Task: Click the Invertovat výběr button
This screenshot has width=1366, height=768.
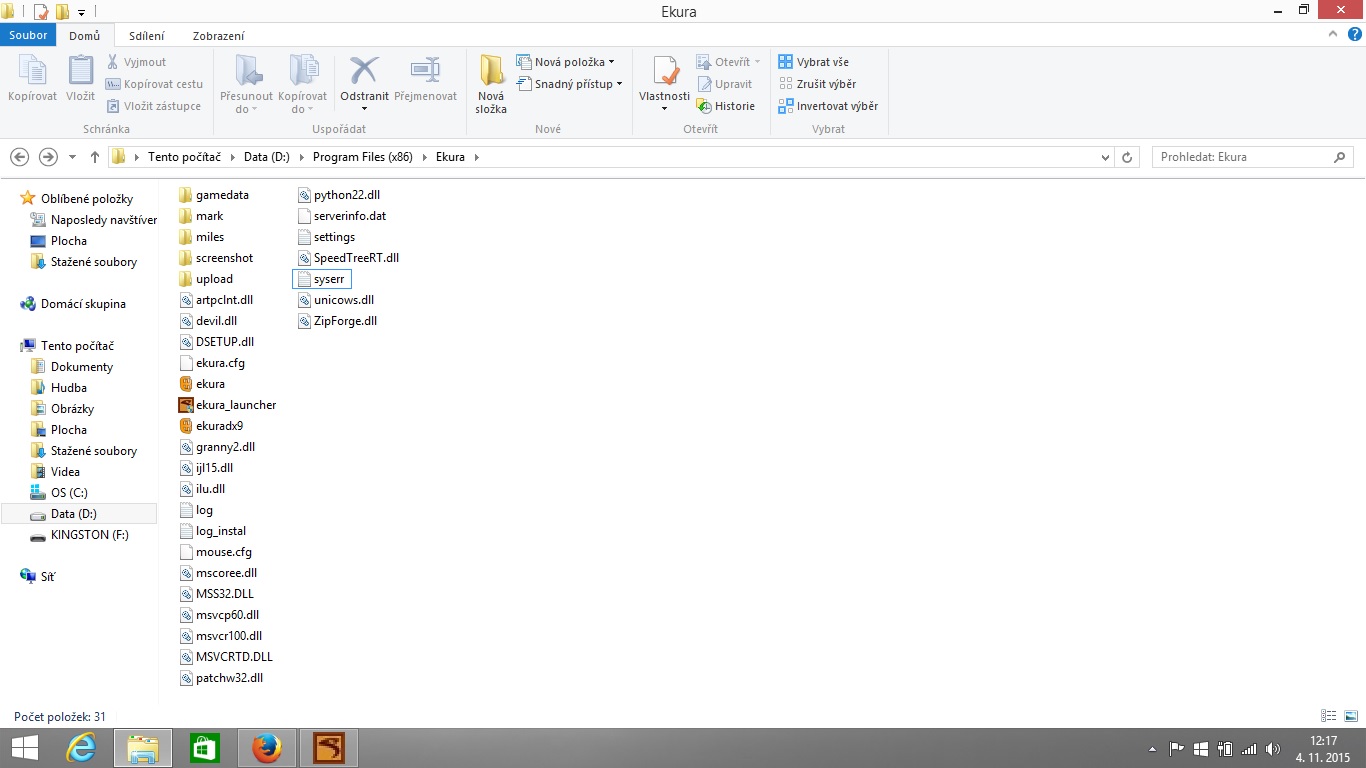Action: pos(828,106)
